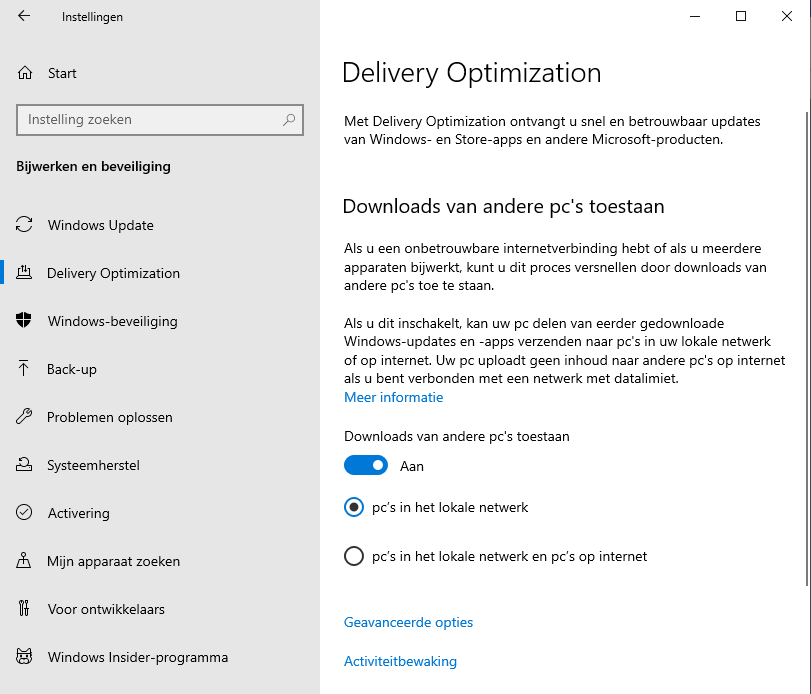Click the Delivery Optimization sidebar icon
Image resolution: width=811 pixels, height=694 pixels.
(x=25, y=273)
